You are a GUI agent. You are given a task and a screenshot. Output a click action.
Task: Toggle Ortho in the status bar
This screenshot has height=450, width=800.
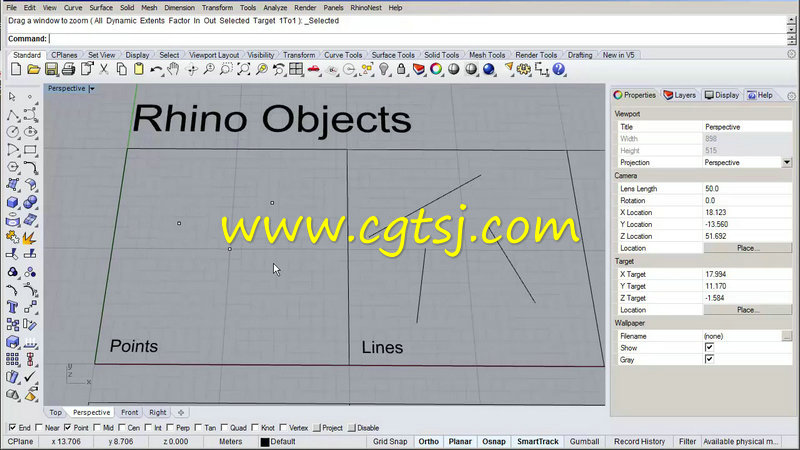point(429,441)
